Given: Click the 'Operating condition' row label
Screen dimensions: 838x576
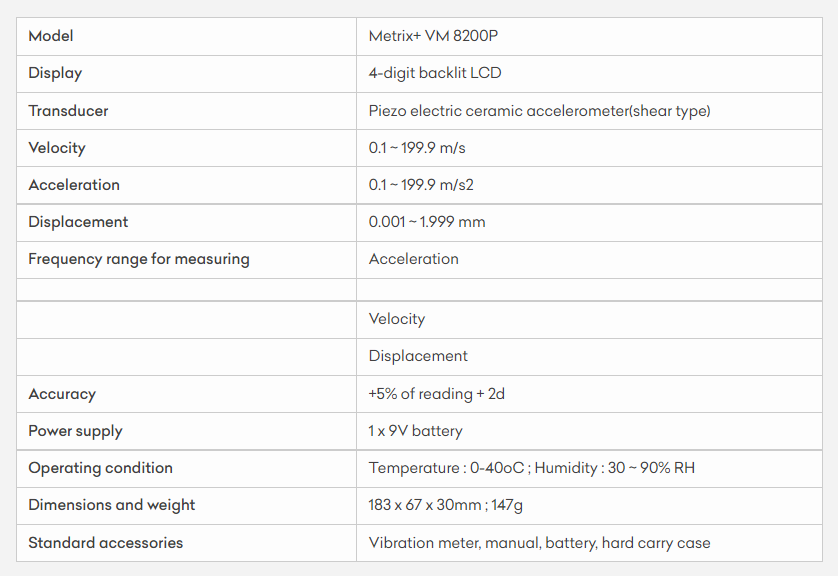Looking at the screenshot, I should (x=100, y=468).
